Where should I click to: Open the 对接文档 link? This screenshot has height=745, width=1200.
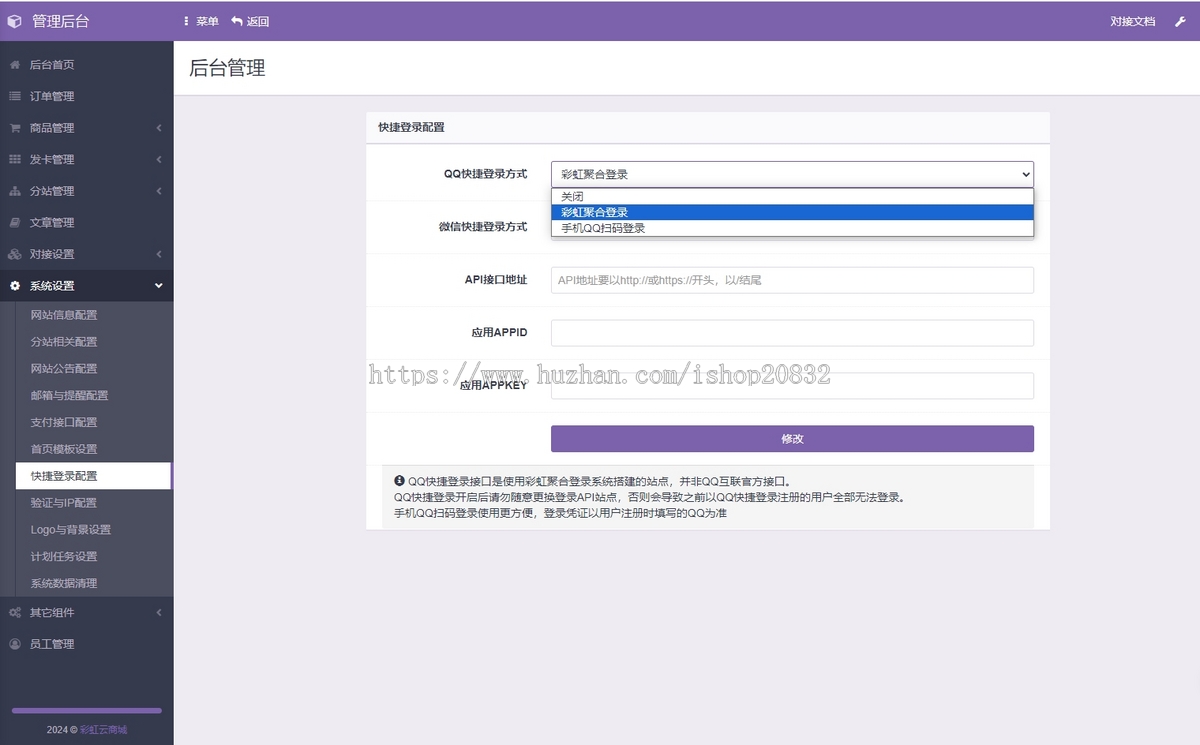pos(1132,21)
